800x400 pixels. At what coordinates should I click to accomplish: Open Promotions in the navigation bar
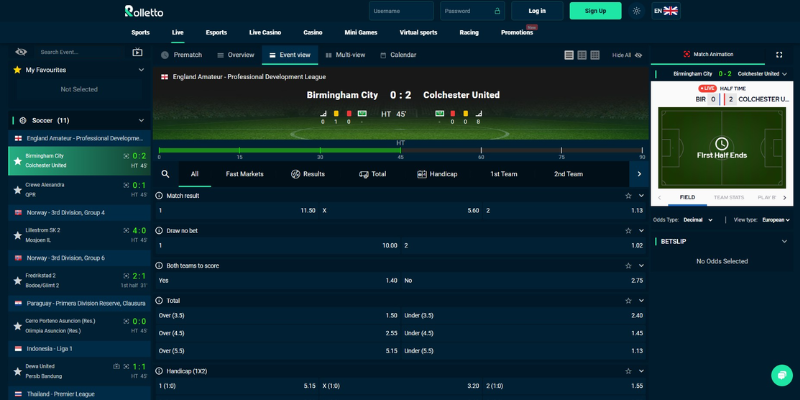click(517, 33)
